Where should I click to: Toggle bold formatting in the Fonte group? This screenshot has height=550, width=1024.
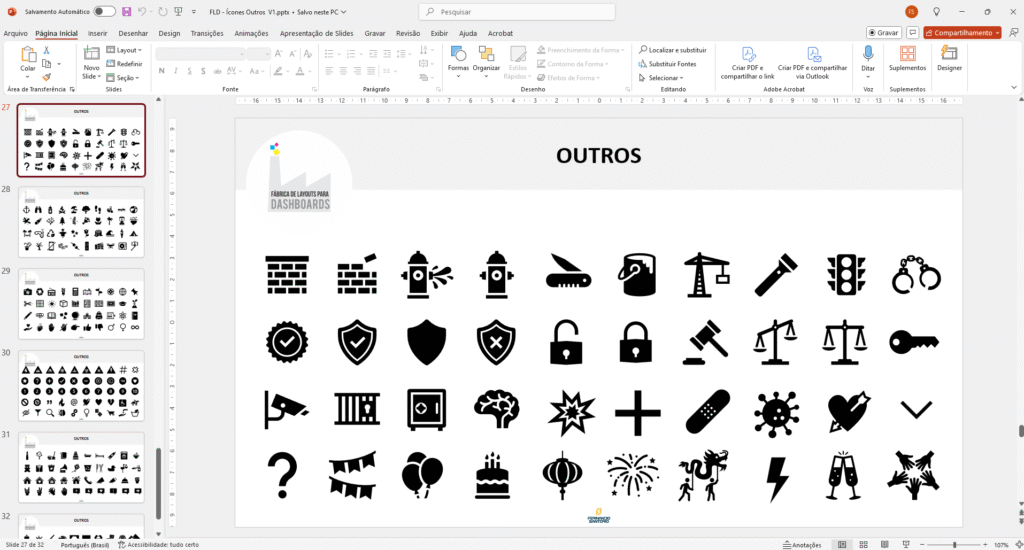click(x=161, y=71)
